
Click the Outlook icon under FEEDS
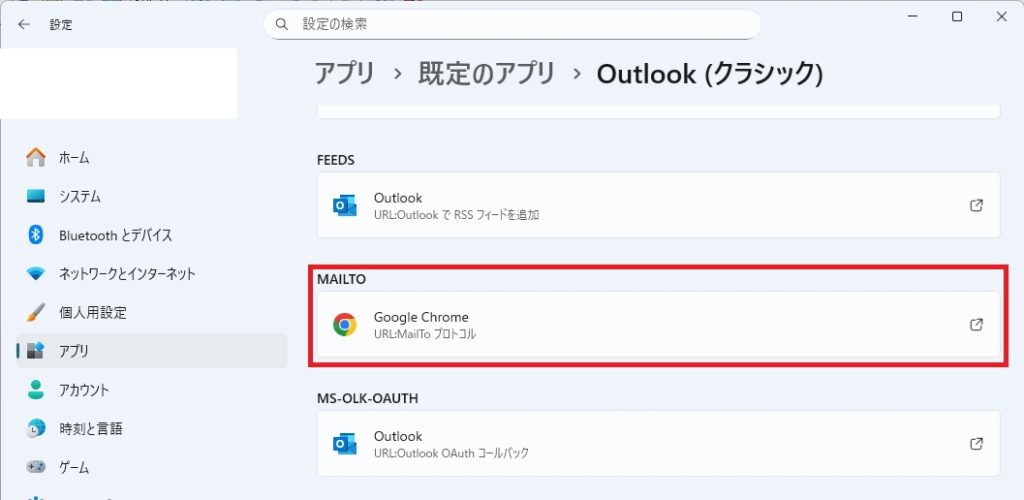pos(345,205)
